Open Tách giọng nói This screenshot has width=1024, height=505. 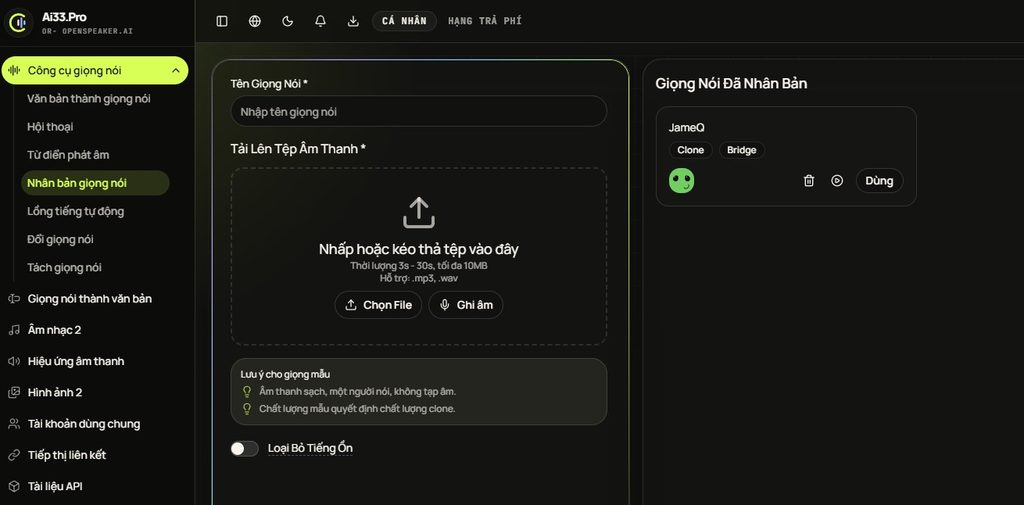pos(64,267)
